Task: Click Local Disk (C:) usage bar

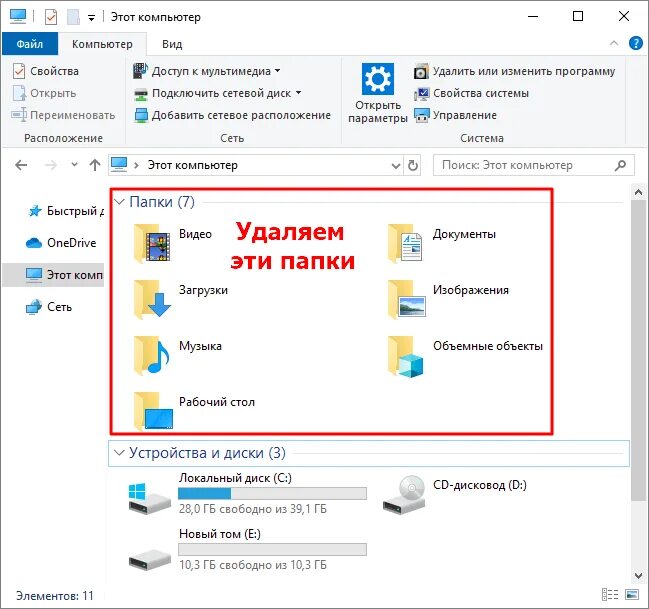Action: coord(272,493)
